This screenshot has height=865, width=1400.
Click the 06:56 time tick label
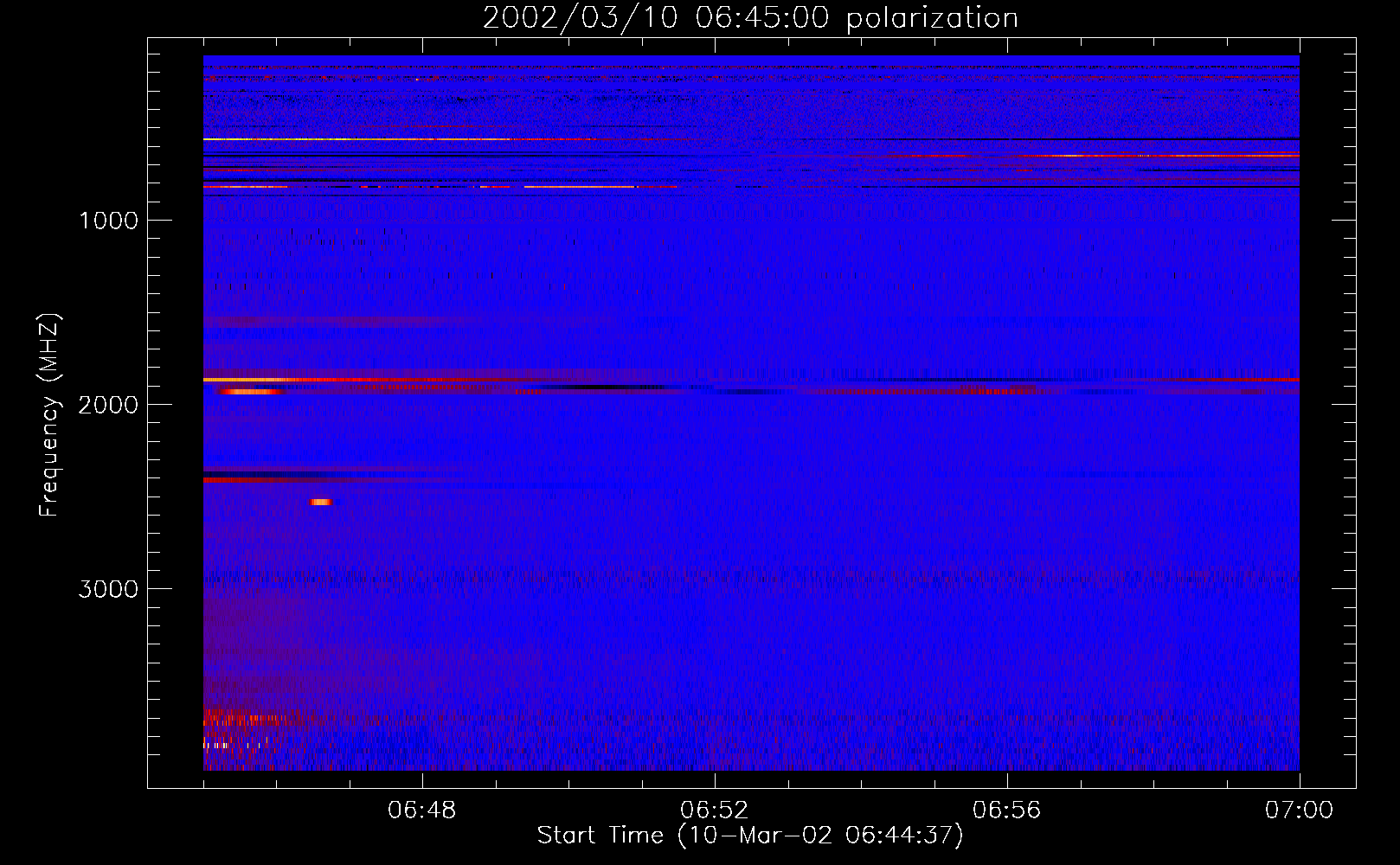coord(1007,811)
